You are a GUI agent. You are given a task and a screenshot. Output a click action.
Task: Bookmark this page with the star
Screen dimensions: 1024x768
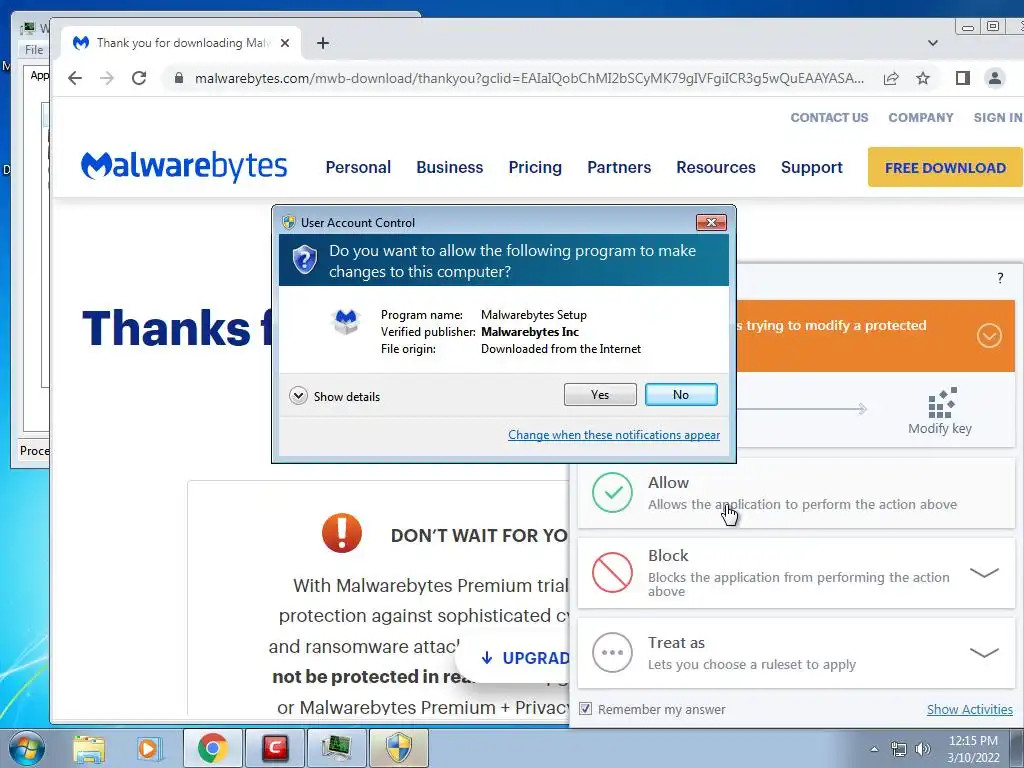(x=923, y=78)
